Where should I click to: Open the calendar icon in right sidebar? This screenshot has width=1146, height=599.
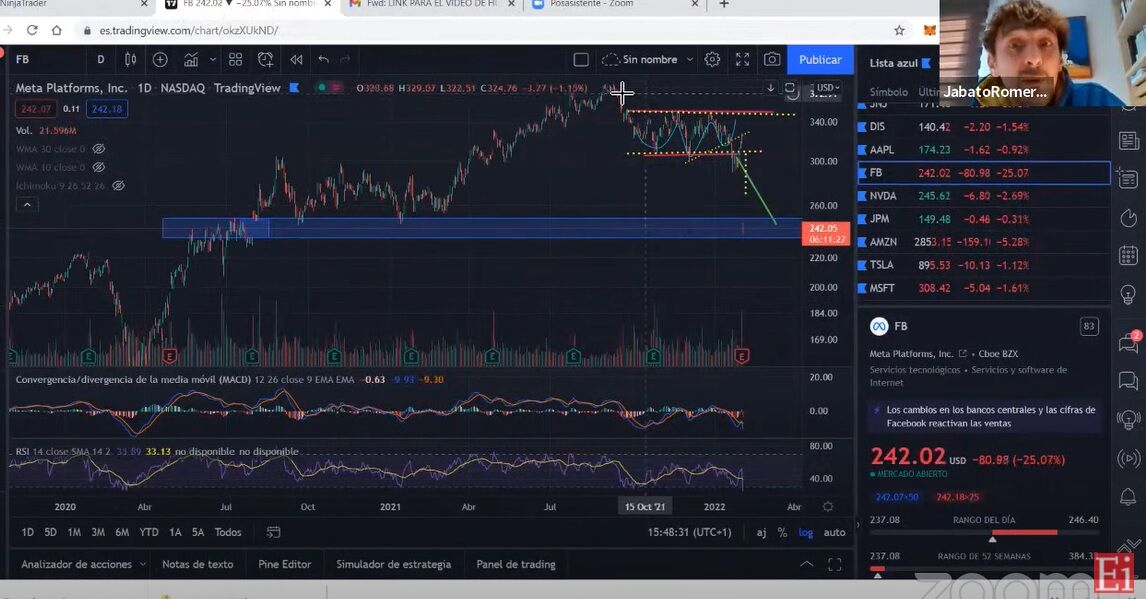[1128, 256]
